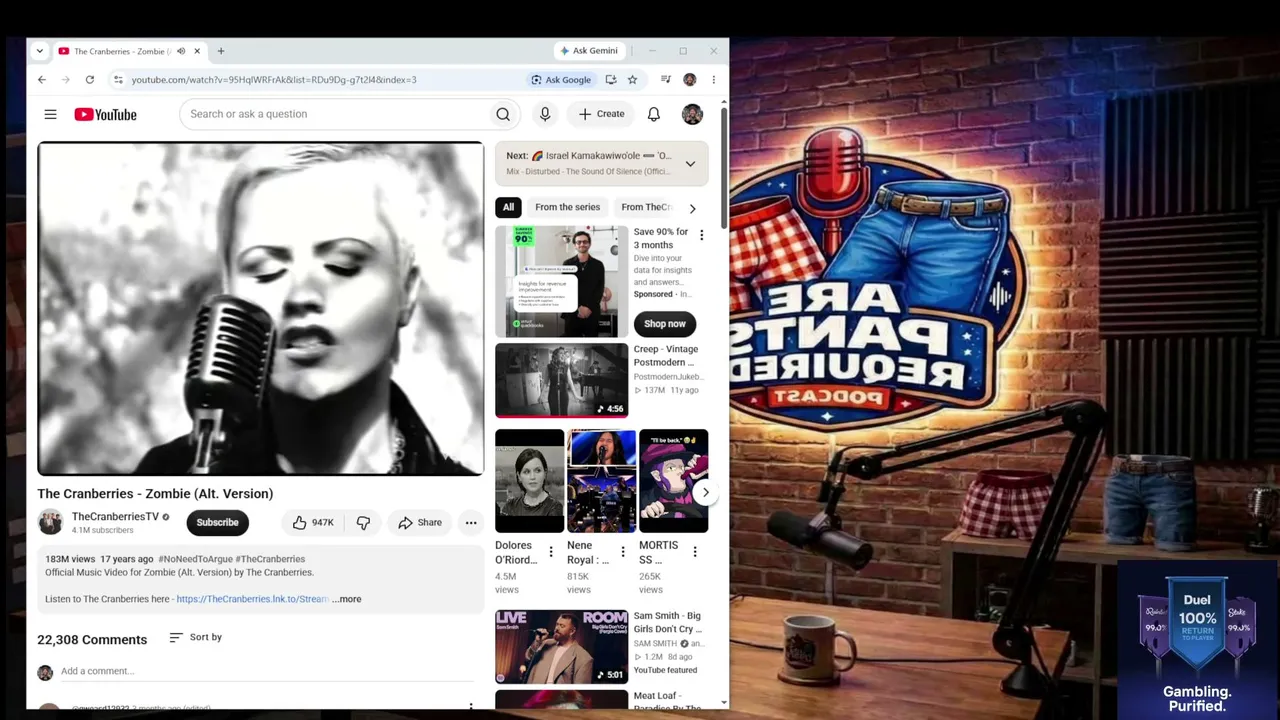Open the media controls icon in Chrome toolbar
The image size is (1280, 720).
tap(665, 80)
